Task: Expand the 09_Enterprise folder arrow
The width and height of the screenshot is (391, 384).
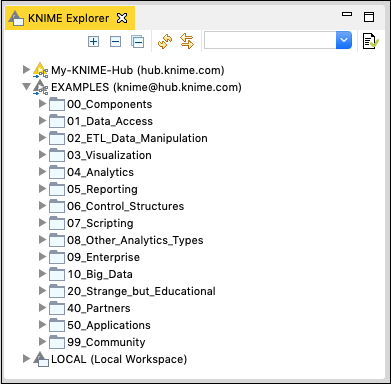Action: point(42,257)
